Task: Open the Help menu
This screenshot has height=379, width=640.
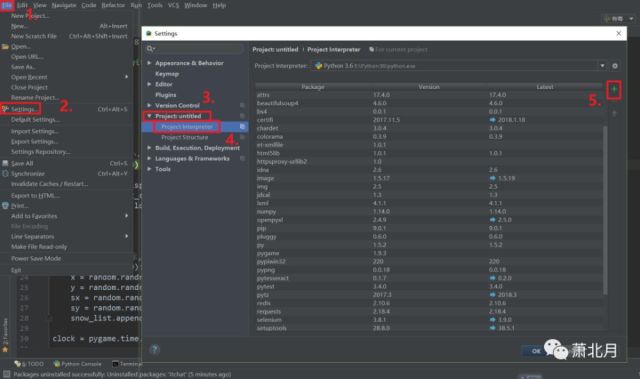Action: tap(219, 5)
